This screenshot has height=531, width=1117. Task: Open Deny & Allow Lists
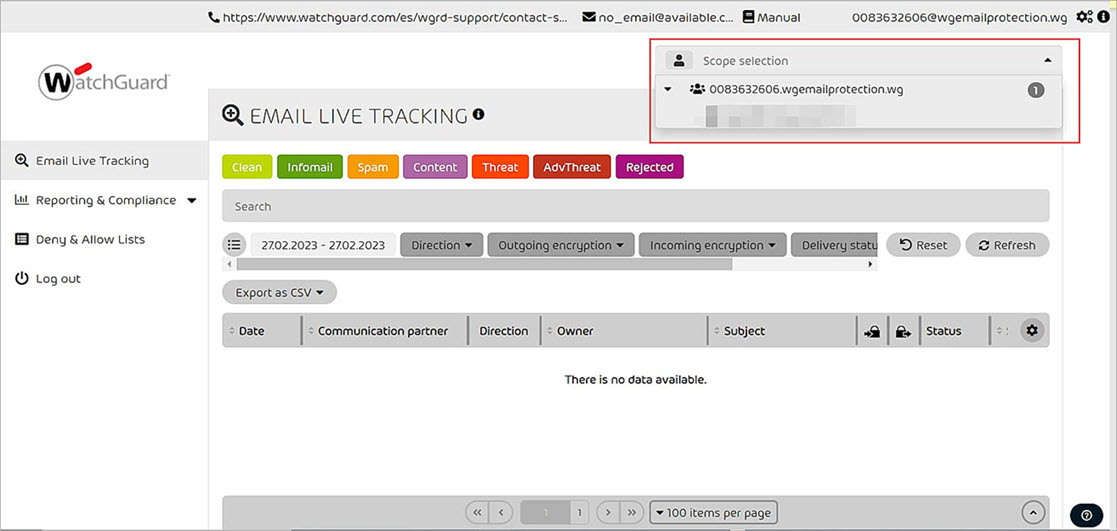tap(80, 239)
